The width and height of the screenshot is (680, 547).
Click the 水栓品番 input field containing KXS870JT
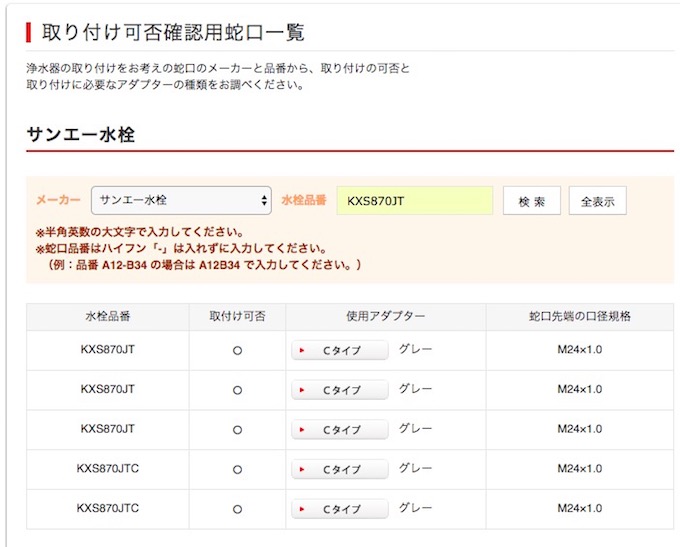pos(415,200)
